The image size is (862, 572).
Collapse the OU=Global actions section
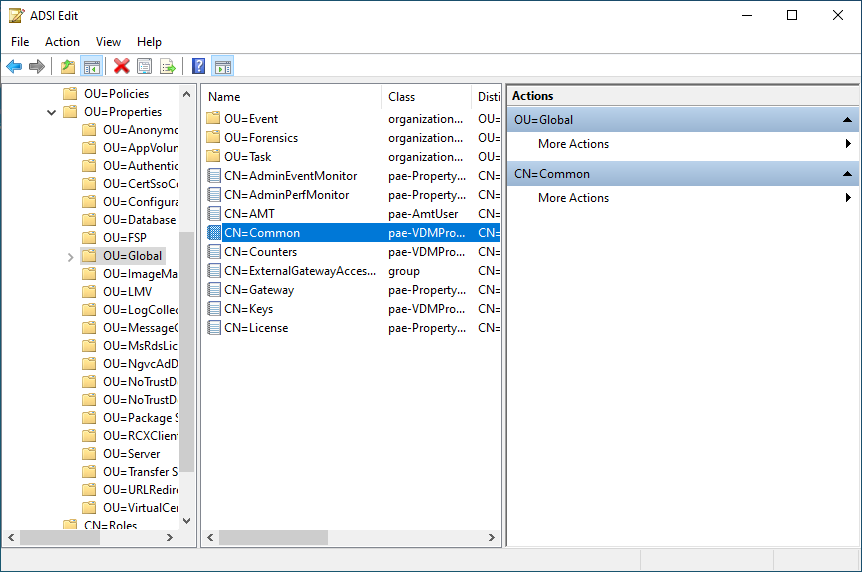click(846, 120)
